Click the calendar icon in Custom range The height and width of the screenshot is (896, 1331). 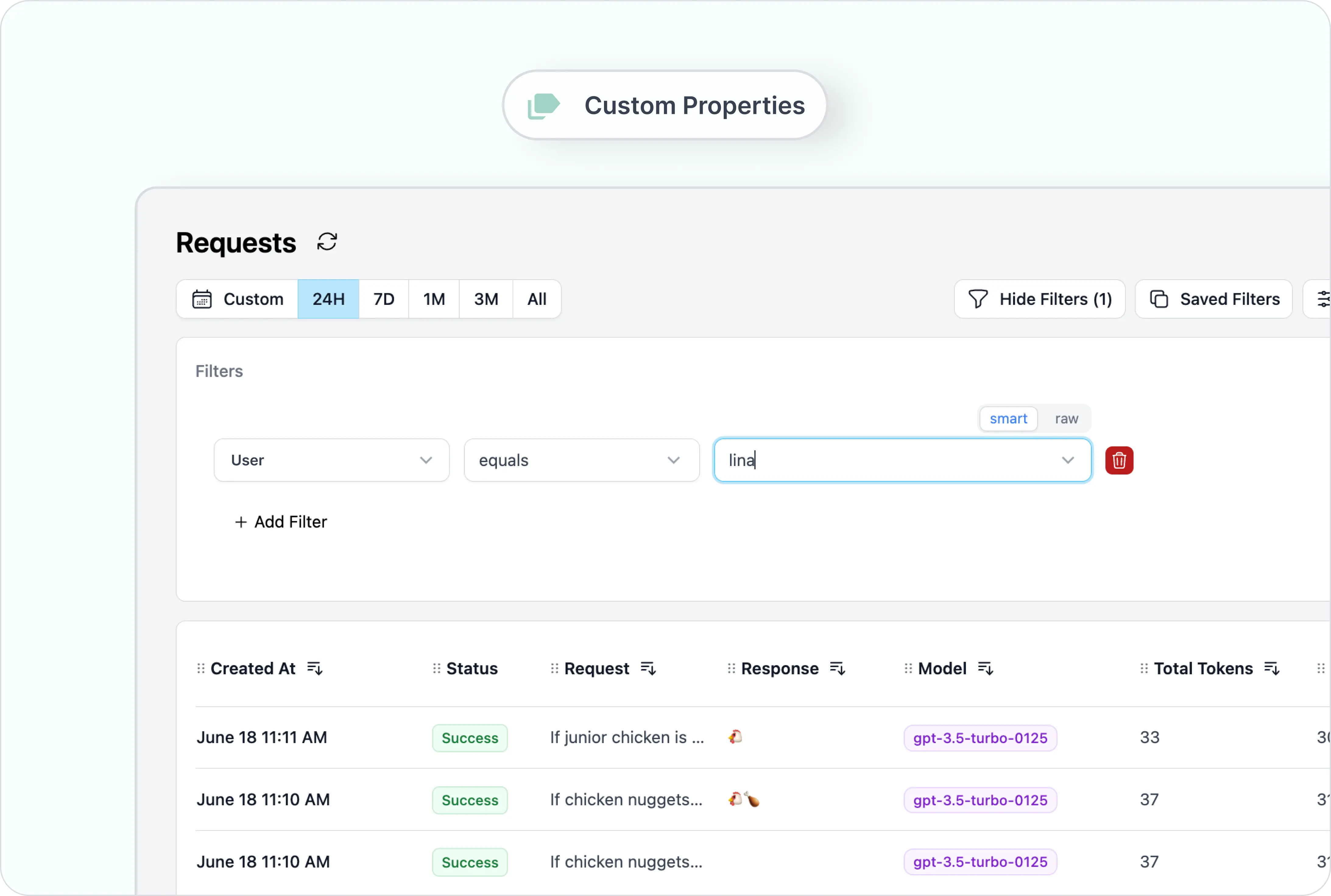[202, 299]
